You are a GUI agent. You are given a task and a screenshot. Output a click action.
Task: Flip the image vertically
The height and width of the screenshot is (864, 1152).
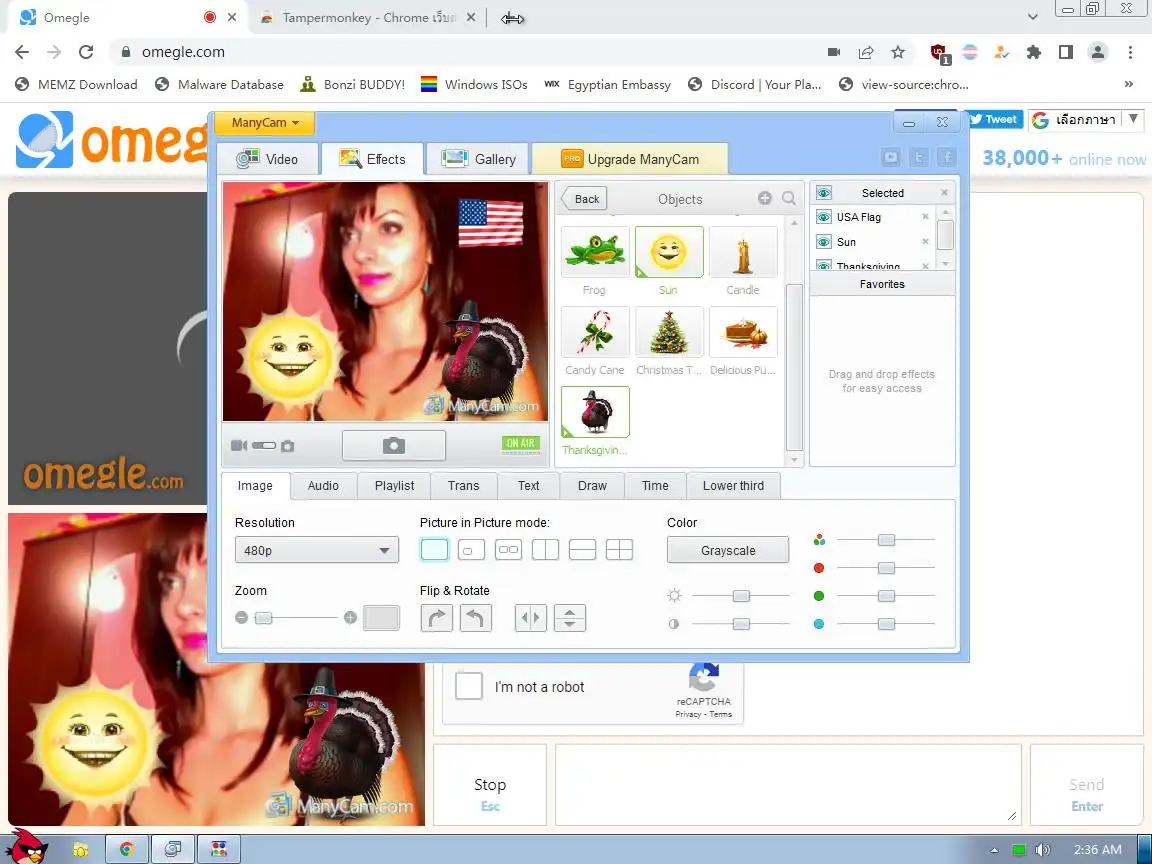[x=569, y=618]
